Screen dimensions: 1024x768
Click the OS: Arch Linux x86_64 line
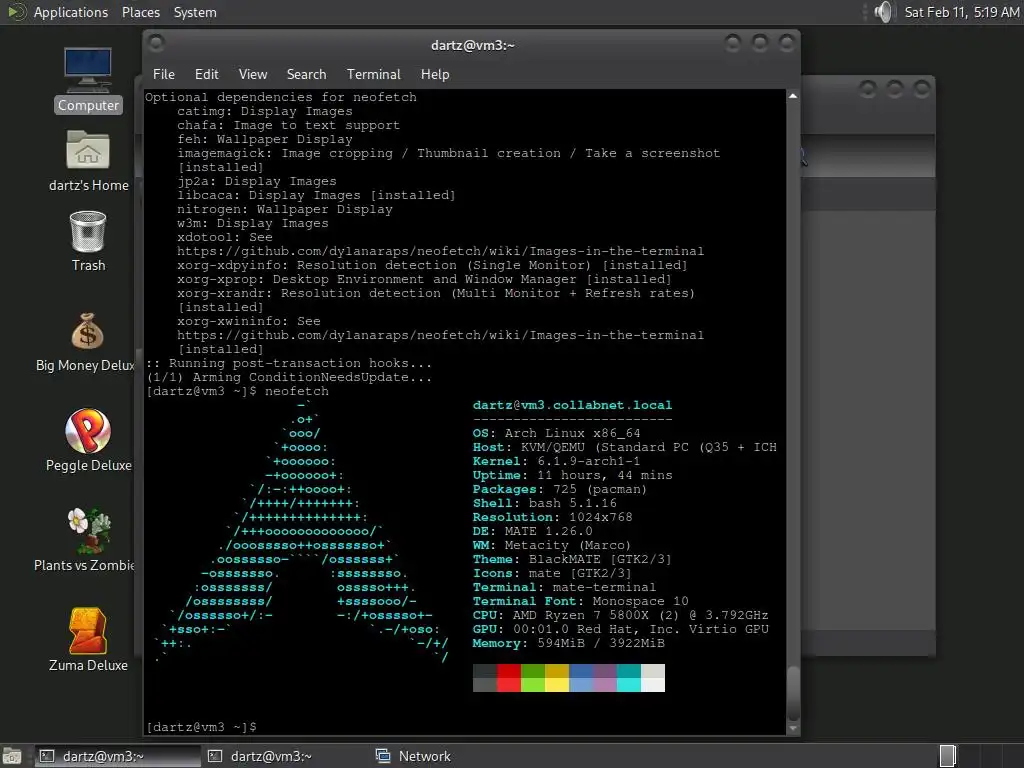(556, 434)
